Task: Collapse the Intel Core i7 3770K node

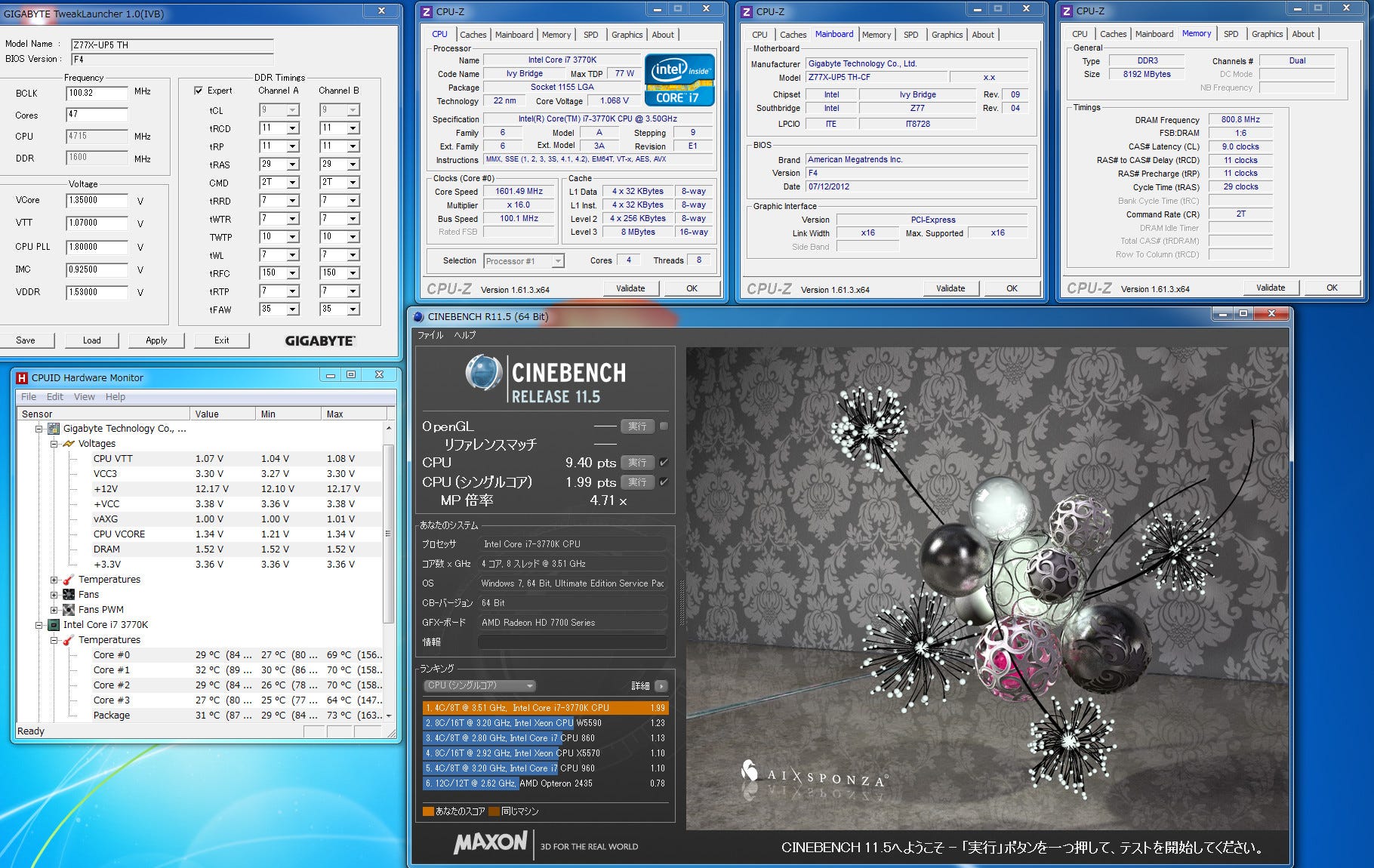Action: tap(39, 625)
